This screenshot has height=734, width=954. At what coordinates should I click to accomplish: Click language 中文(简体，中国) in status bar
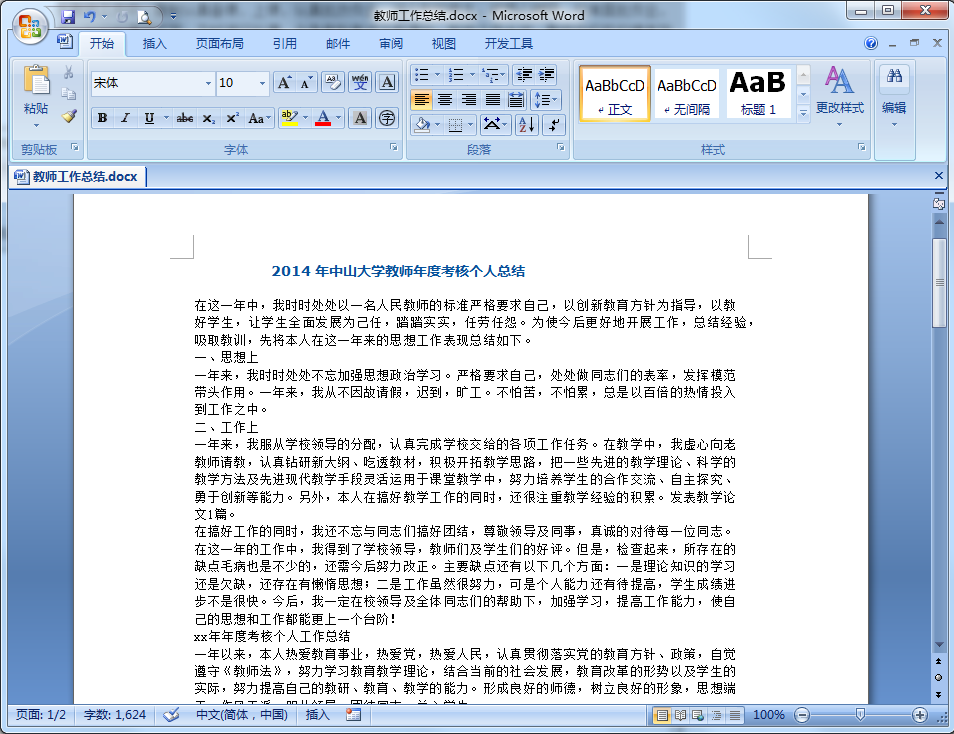click(242, 715)
